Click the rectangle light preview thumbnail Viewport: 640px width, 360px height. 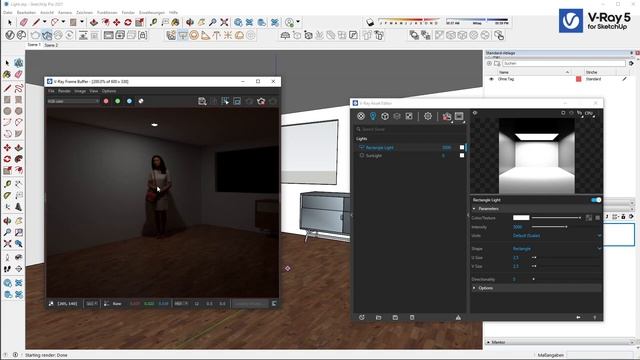pos(536,156)
